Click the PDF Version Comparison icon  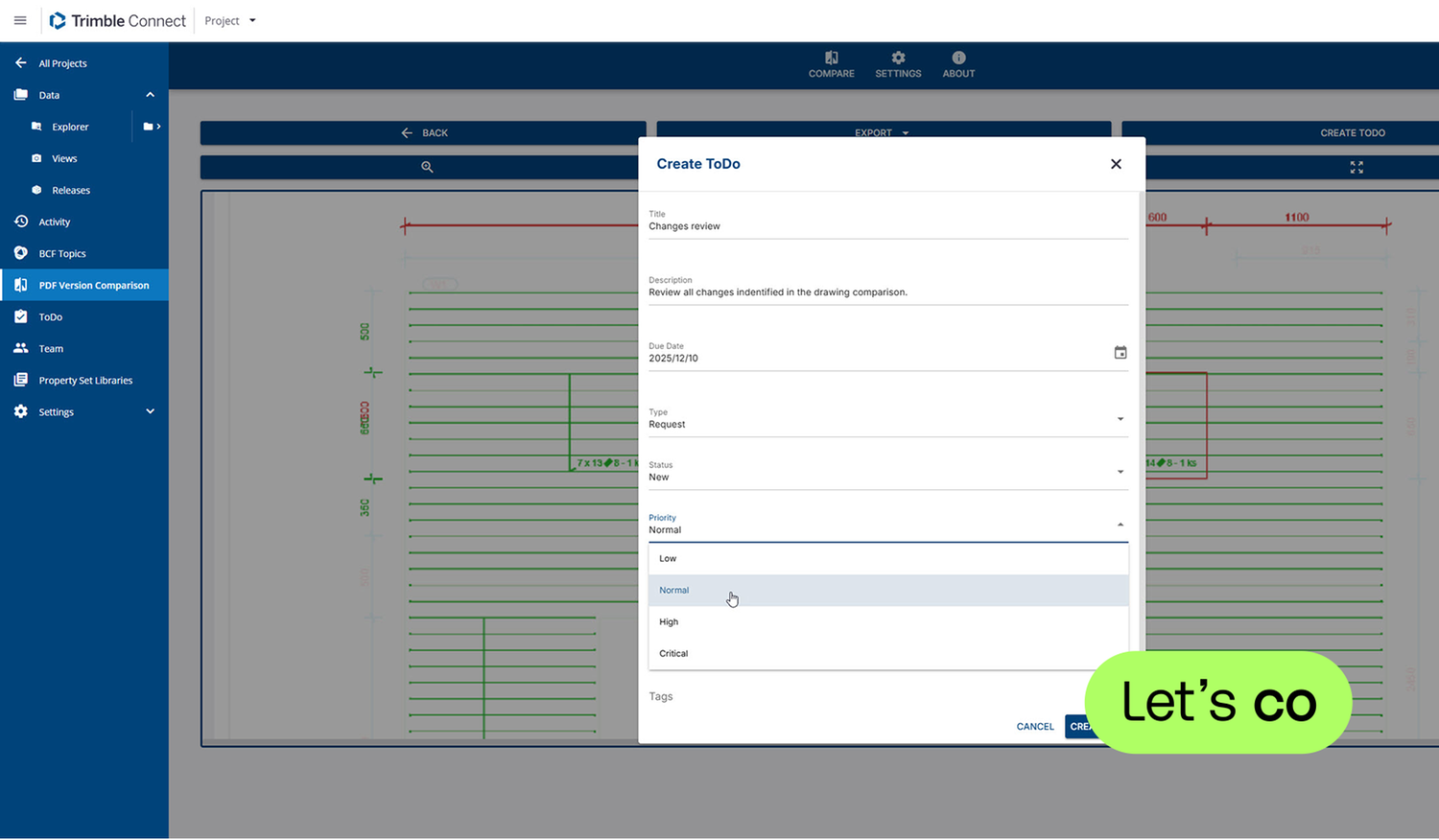21,285
